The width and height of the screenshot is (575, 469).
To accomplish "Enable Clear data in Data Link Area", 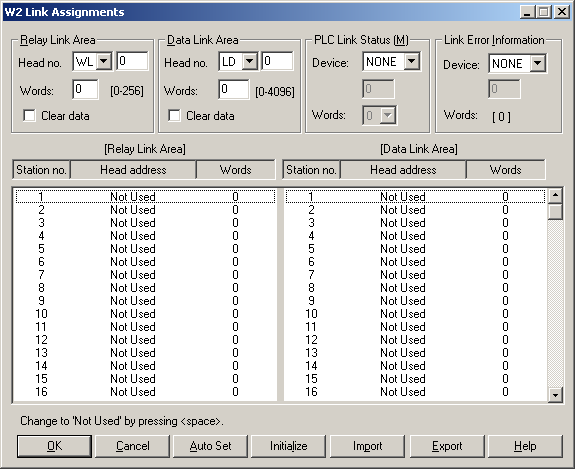I will pos(174,116).
